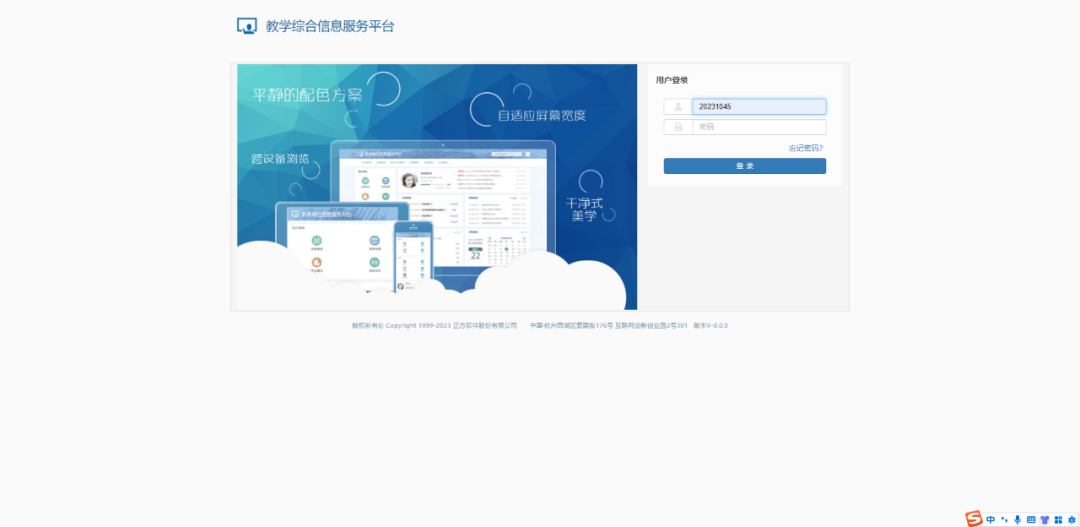Start voice input with the microphone icon
Screen dimensions: 1080x527
coord(1018,519)
